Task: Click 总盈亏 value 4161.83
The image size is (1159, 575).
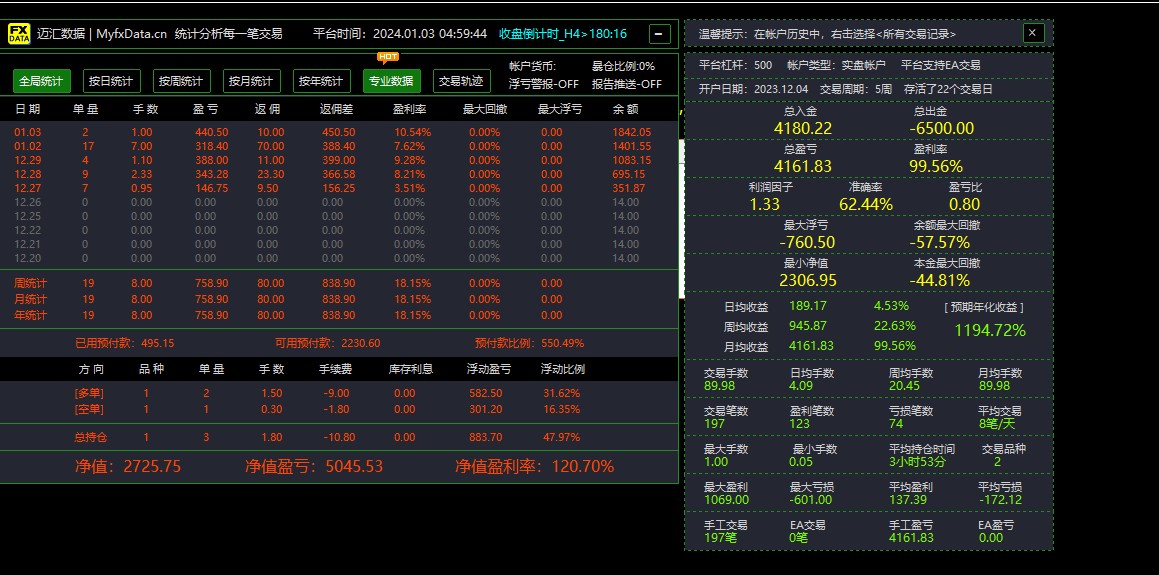Action: 803,166
